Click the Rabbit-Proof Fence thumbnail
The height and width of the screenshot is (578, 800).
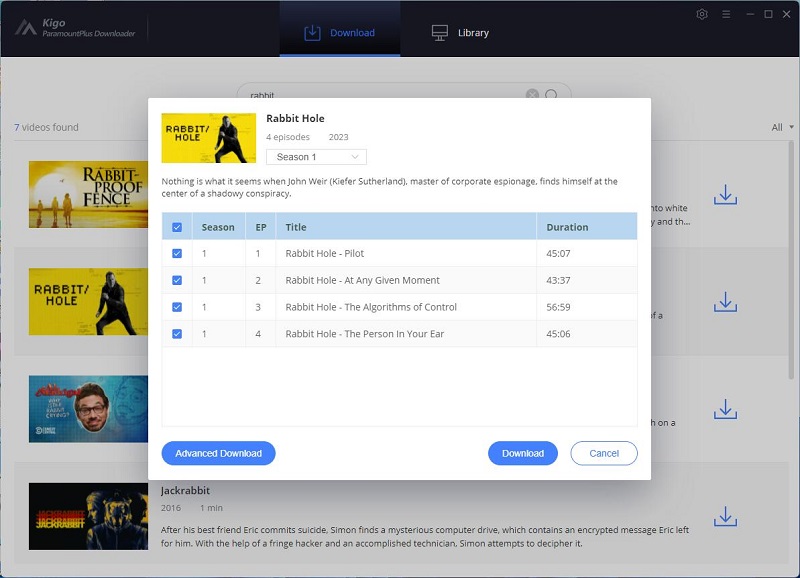88,194
